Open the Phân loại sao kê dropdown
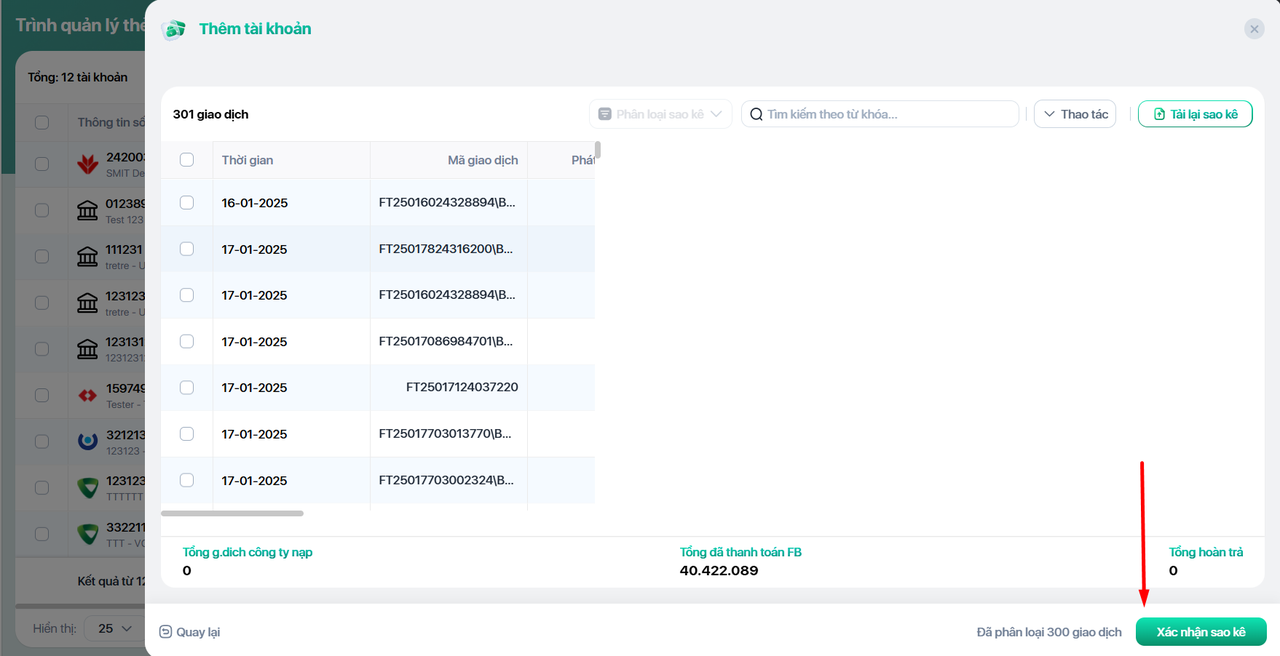 [x=661, y=114]
